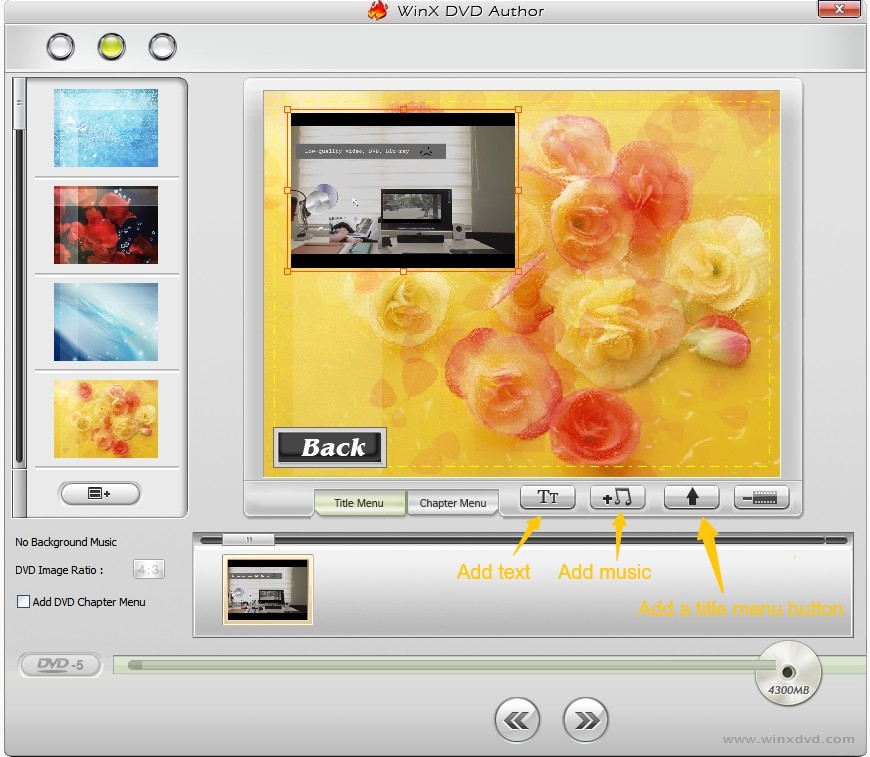Click the 4300MB disc icon

[788, 673]
